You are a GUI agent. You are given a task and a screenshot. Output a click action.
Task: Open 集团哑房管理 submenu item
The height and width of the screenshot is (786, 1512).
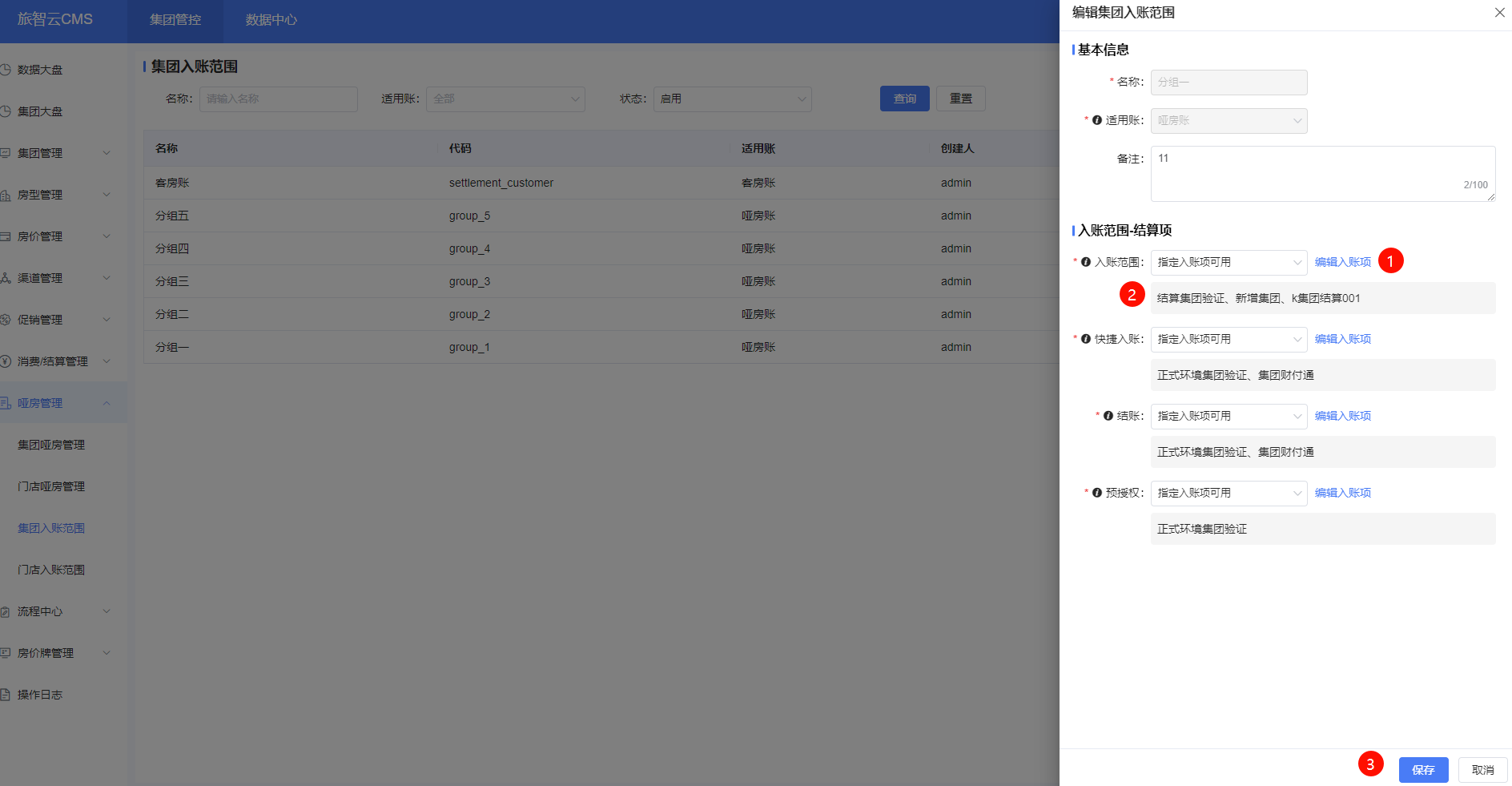click(51, 445)
